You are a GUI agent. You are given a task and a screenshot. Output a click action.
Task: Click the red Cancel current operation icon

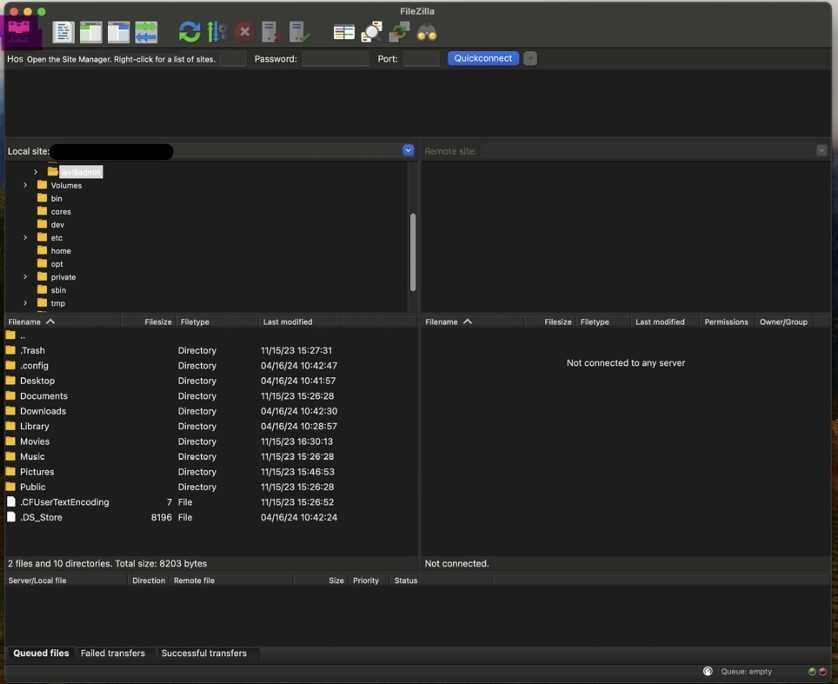(x=244, y=32)
